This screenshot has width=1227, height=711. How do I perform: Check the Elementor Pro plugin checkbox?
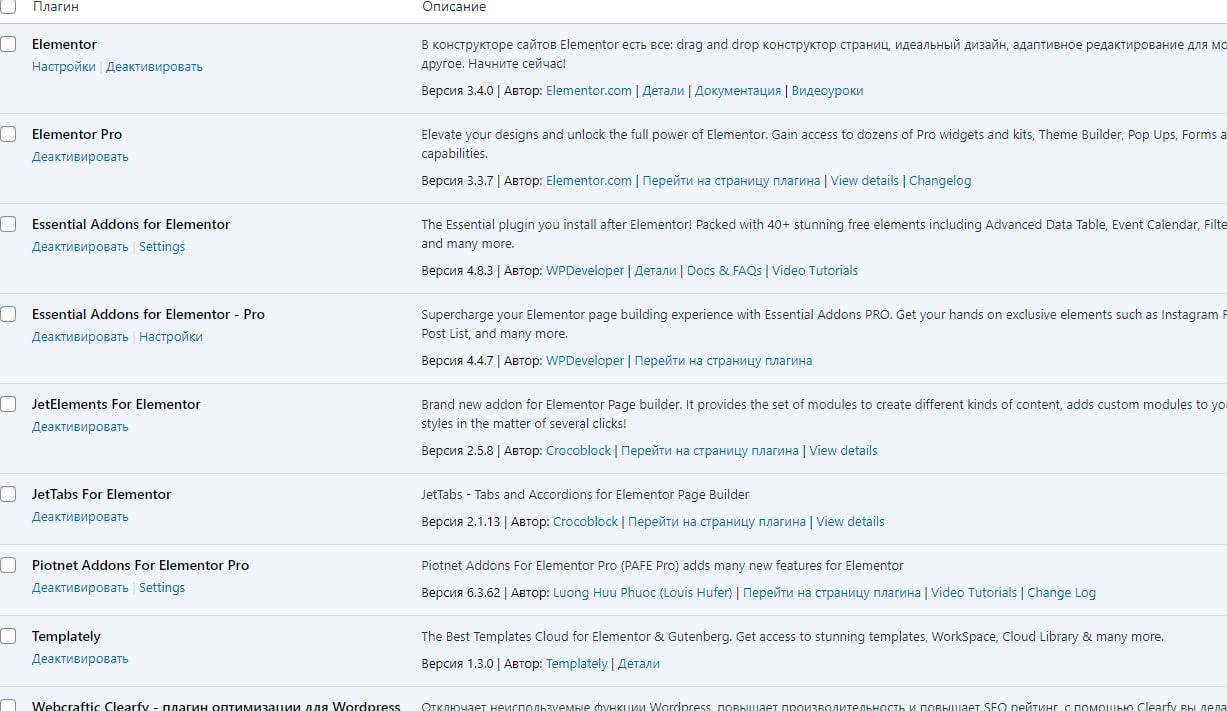pyautogui.click(x=8, y=134)
